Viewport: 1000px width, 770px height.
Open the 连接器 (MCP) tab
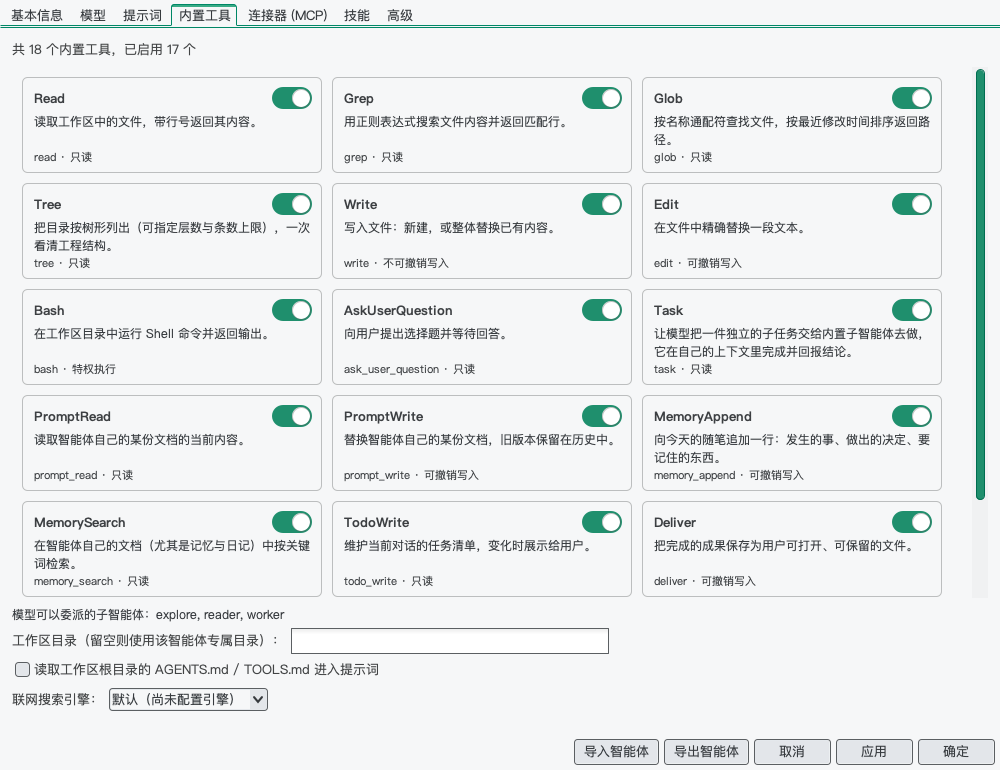tap(288, 15)
